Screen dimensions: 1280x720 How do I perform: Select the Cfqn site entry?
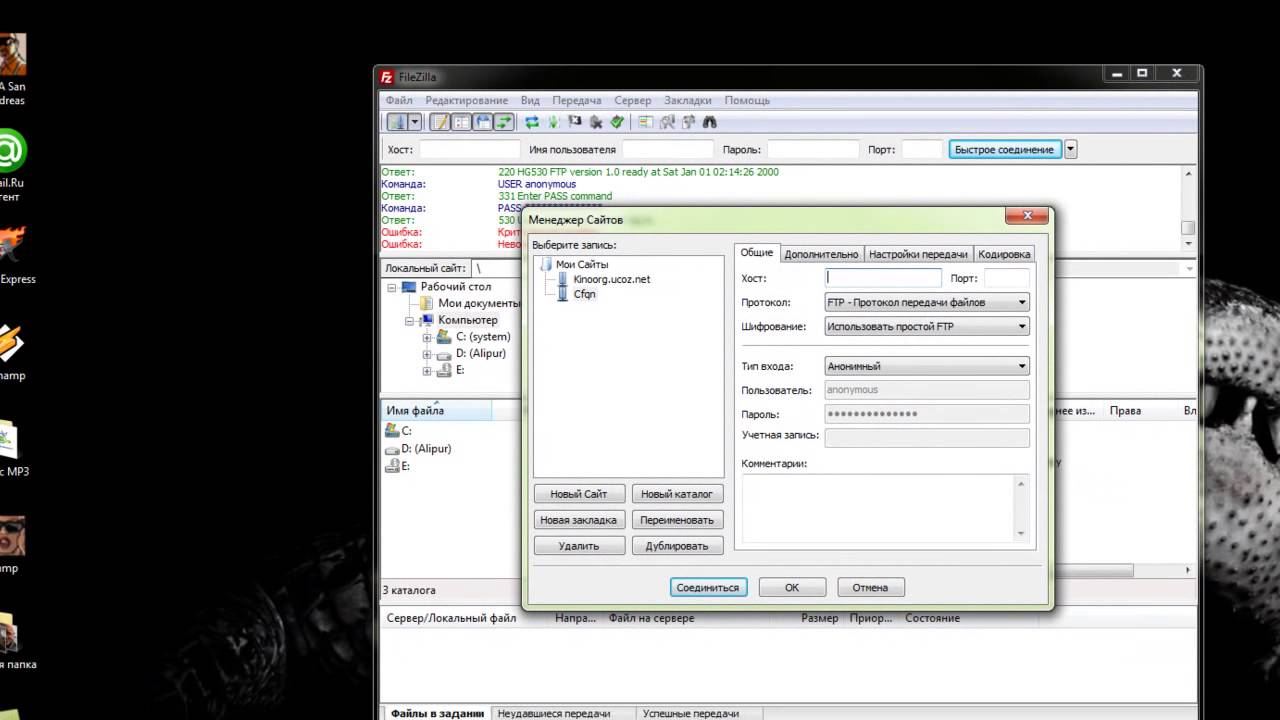coord(584,294)
